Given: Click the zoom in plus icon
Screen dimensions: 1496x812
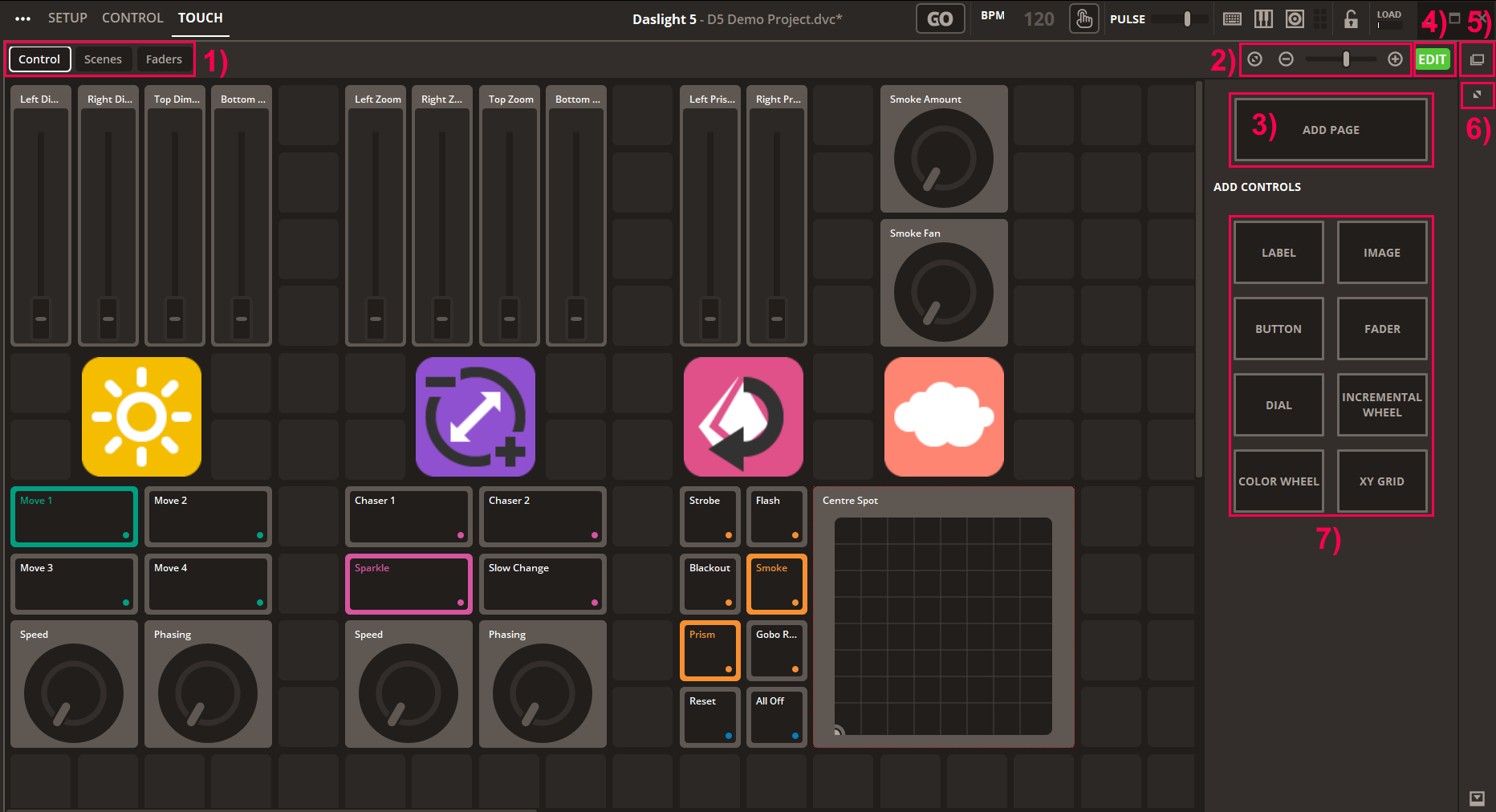Looking at the screenshot, I should [1395, 59].
